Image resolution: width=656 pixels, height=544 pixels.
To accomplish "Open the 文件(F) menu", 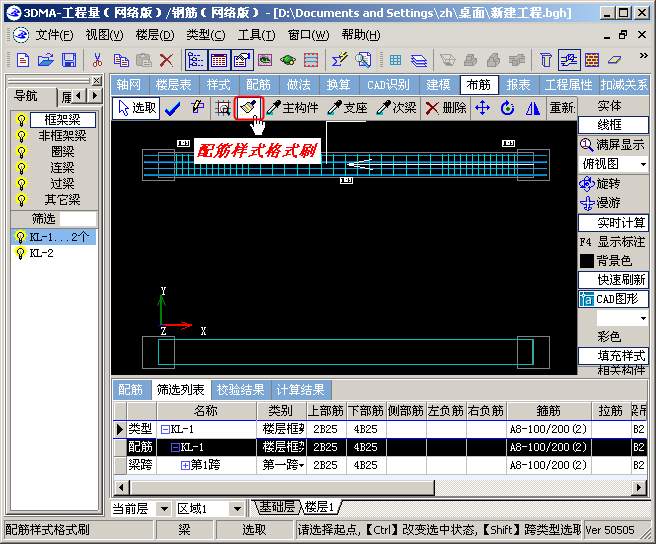I will coord(54,35).
